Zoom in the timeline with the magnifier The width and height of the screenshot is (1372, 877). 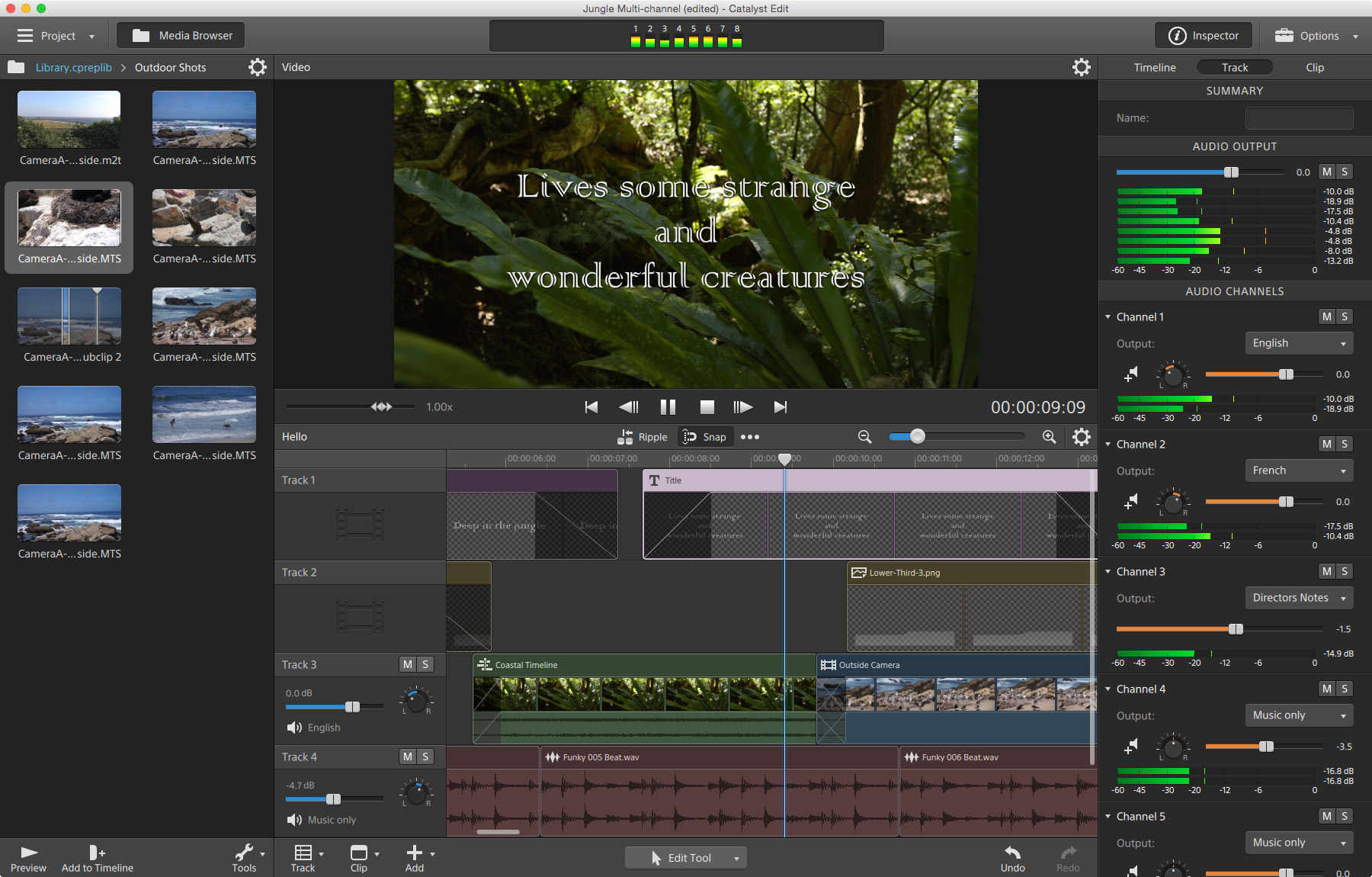point(1050,437)
